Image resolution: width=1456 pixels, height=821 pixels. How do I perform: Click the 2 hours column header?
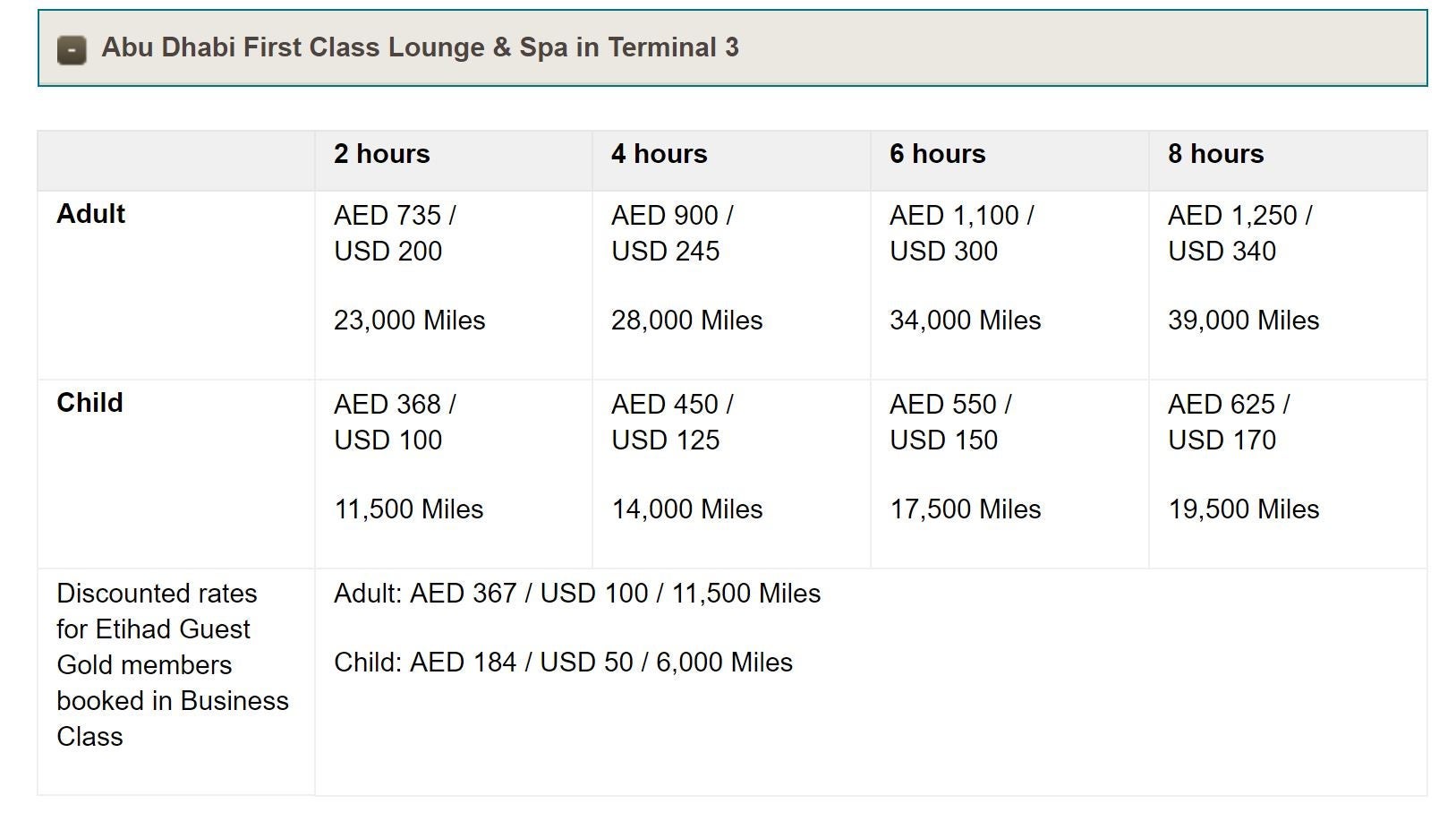(x=381, y=154)
